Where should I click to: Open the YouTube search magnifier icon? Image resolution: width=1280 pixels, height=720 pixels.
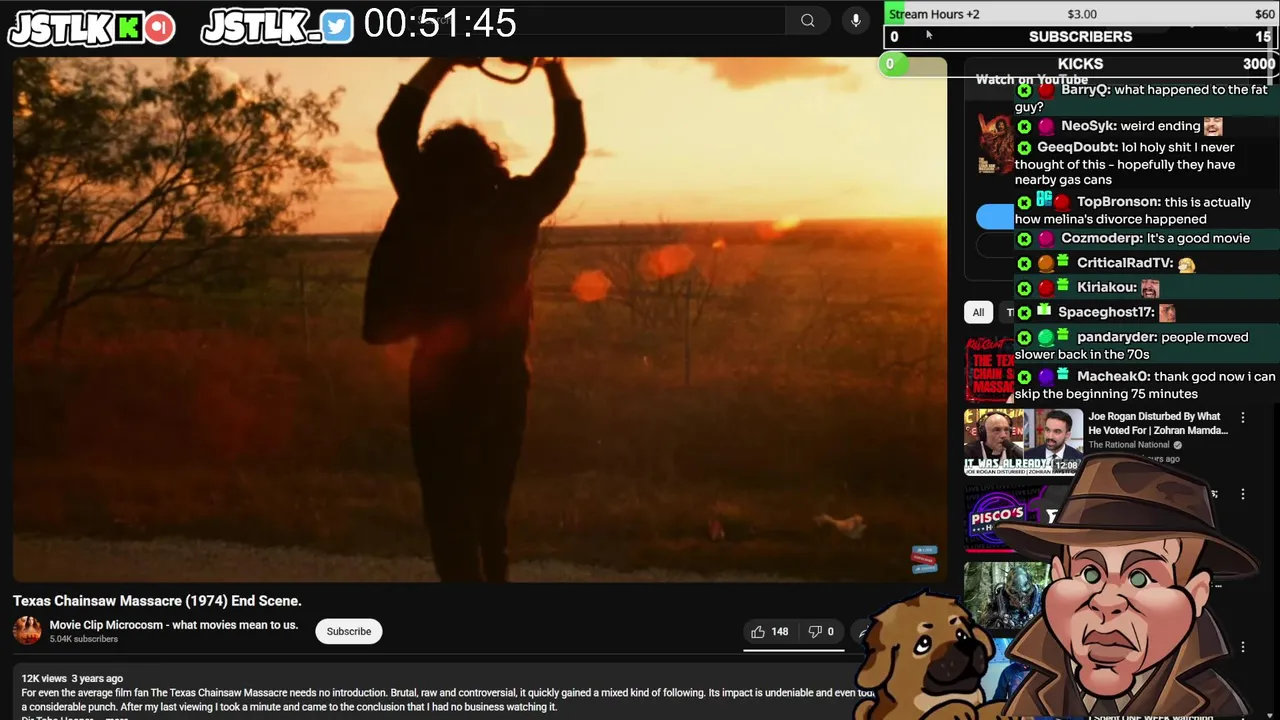coord(807,21)
